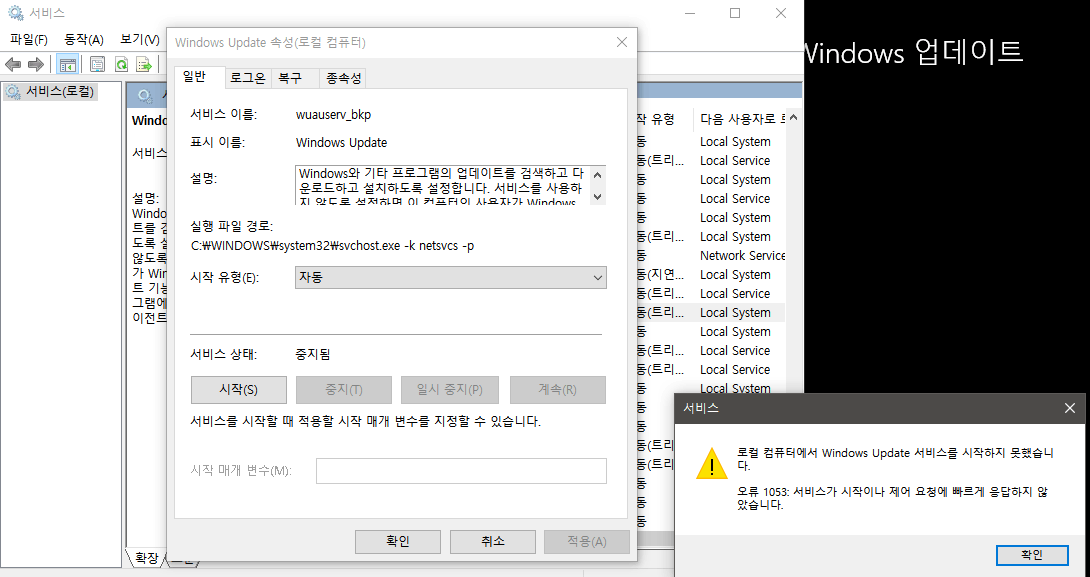Open the 보기(V) menu
The height and width of the screenshot is (577, 1090).
(x=140, y=40)
